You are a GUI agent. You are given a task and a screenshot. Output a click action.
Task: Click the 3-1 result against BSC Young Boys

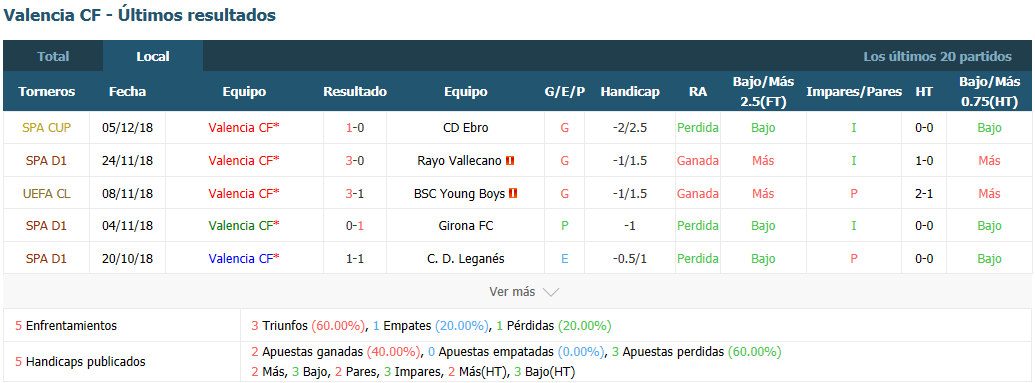point(355,193)
